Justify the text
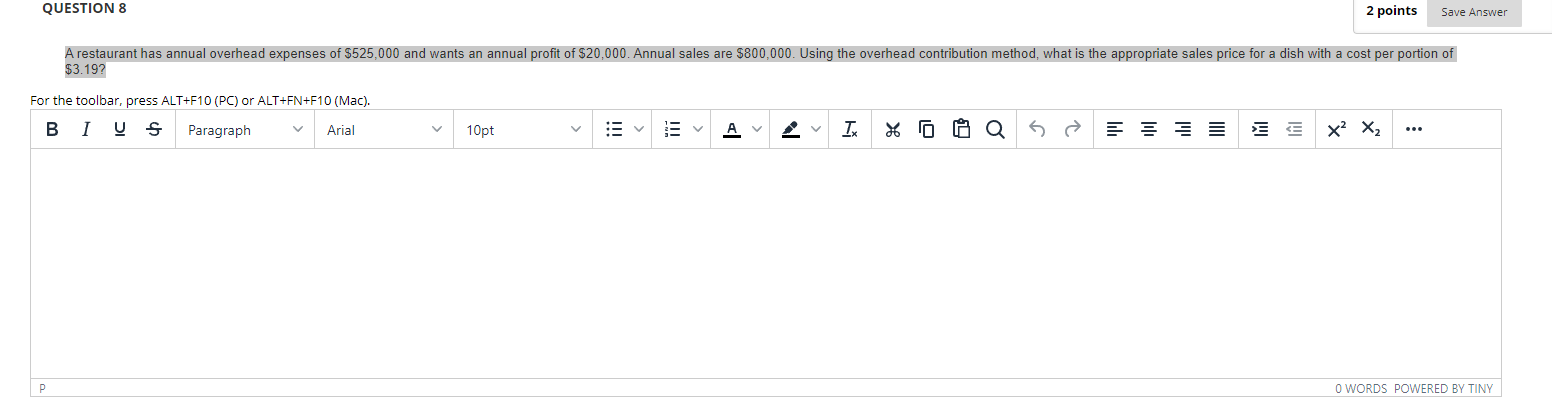The width and height of the screenshot is (1568, 417). click(x=1216, y=130)
